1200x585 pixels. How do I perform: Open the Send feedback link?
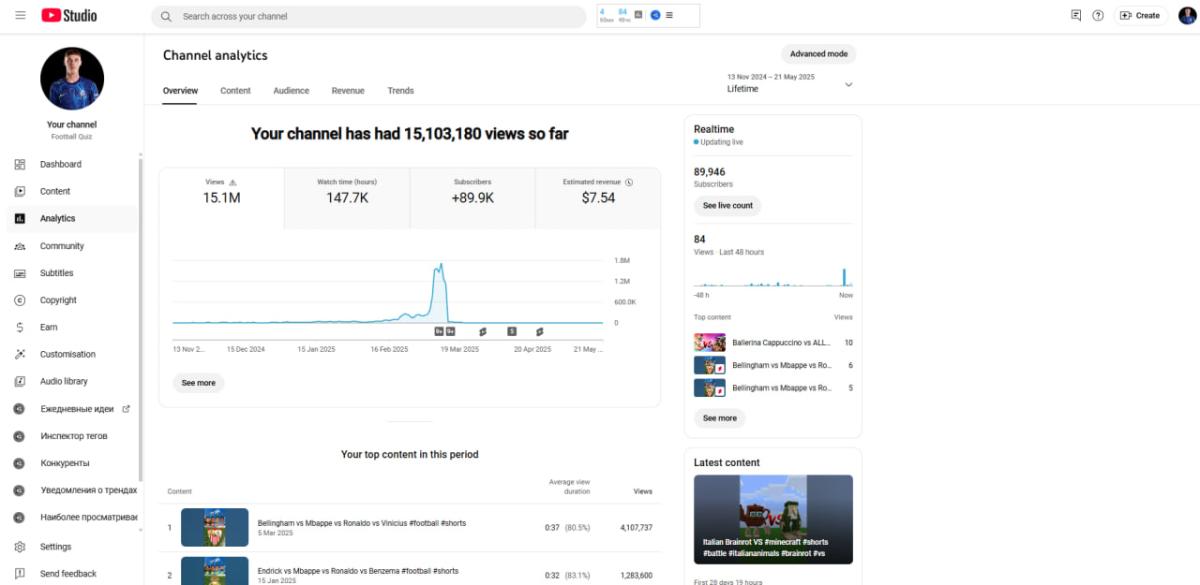(68, 574)
